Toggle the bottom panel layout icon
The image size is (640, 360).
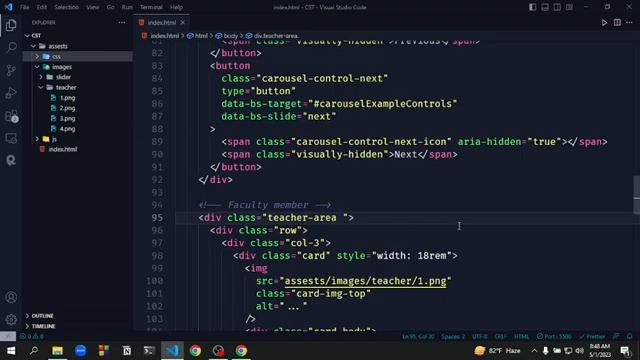pyautogui.click(x=545, y=7)
